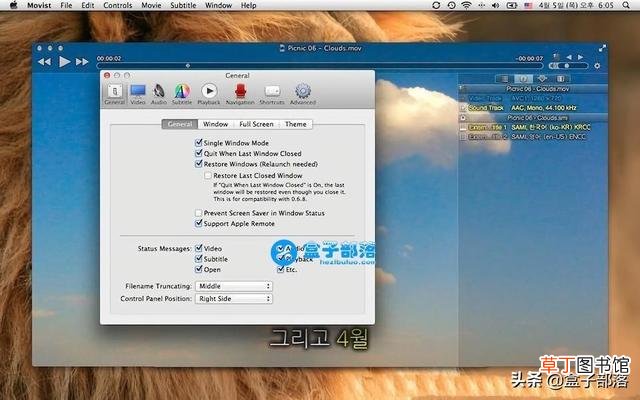Toggle Open status messages checkbox

[x=199, y=269]
